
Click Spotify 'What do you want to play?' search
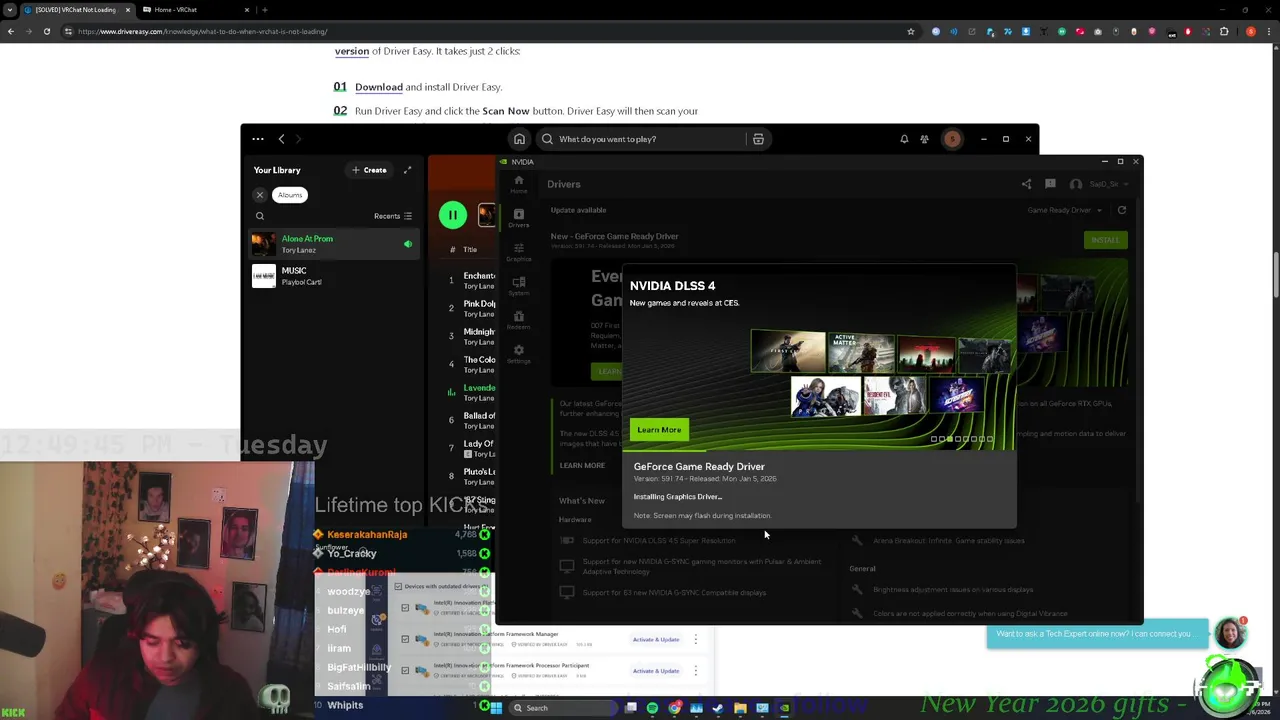(x=640, y=139)
